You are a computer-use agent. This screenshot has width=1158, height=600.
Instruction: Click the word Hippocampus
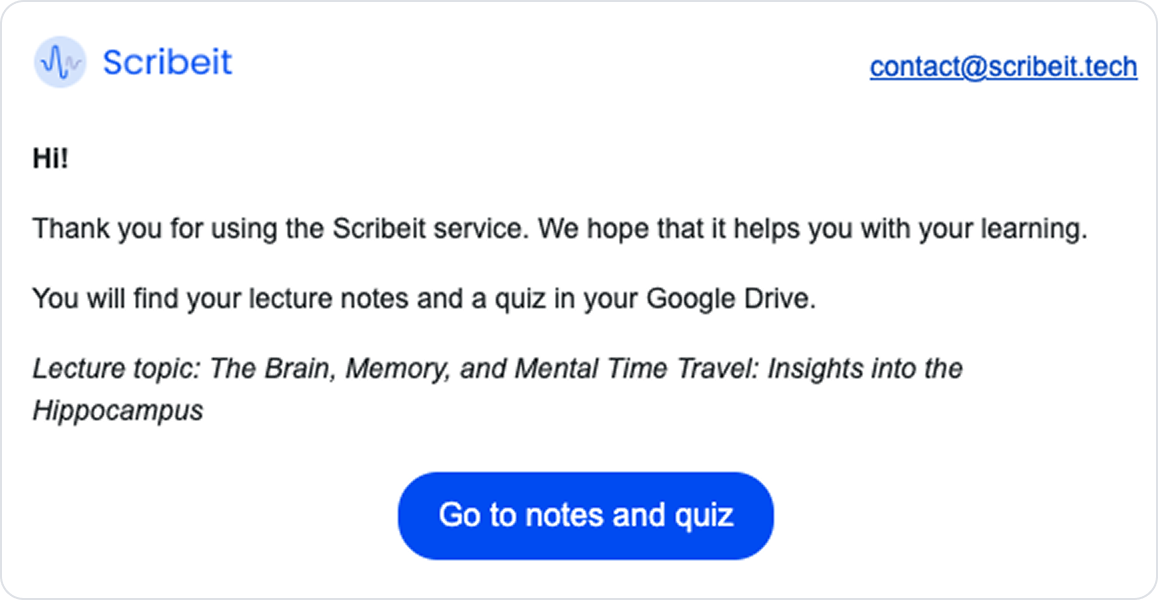pyautogui.click(x=118, y=412)
